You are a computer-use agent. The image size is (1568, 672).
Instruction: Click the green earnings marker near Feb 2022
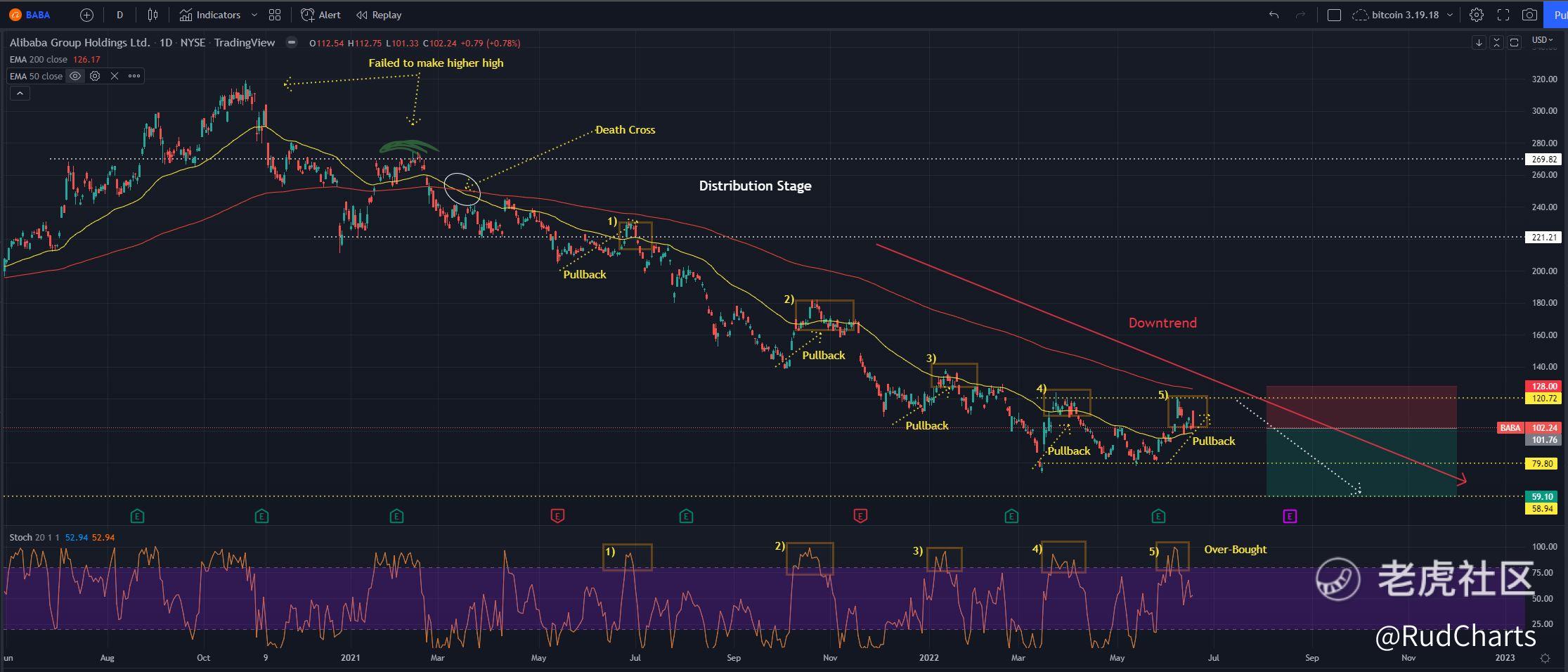tap(1011, 517)
